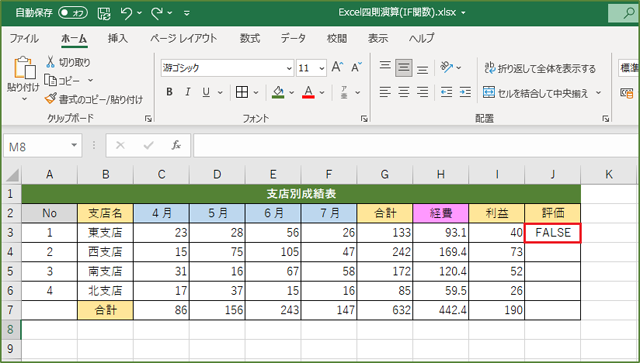Open the Borders dropdown arrow
The width and height of the screenshot is (640, 363).
click(x=256, y=93)
